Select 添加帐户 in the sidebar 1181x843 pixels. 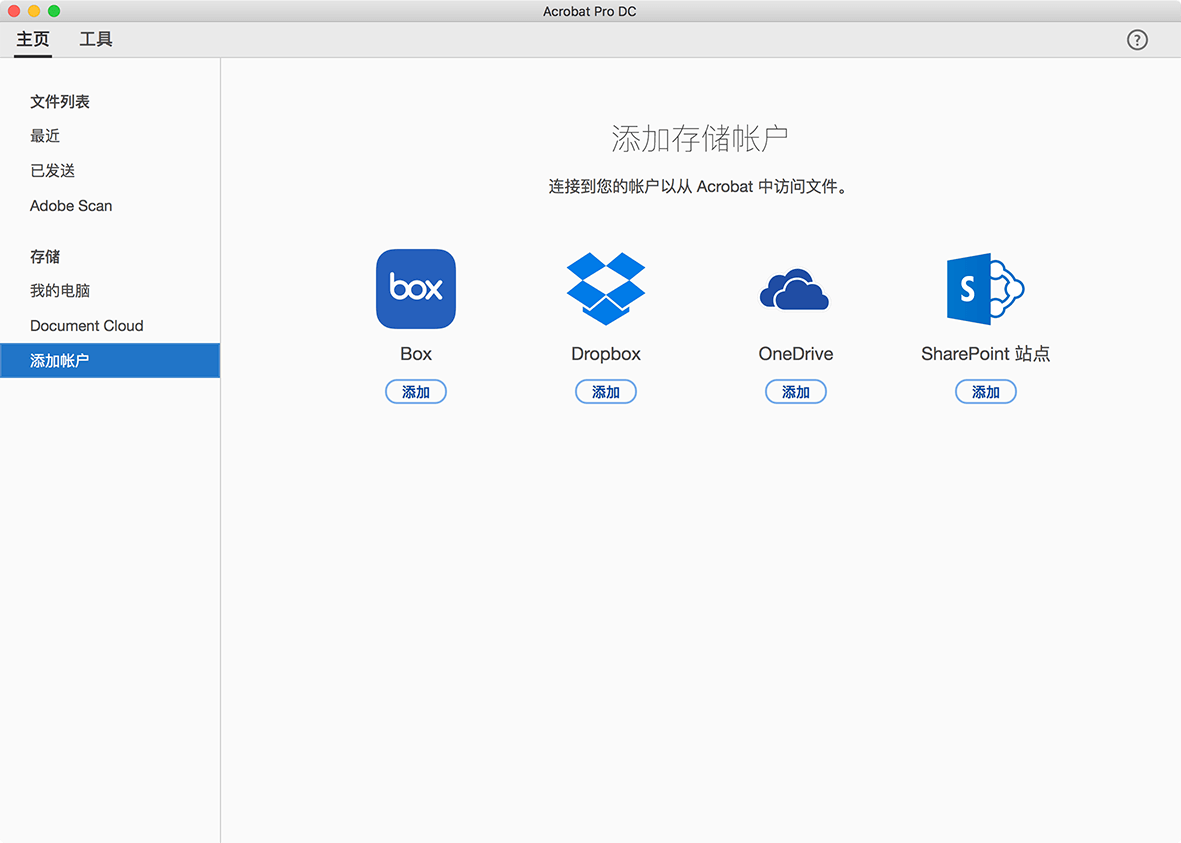point(110,361)
